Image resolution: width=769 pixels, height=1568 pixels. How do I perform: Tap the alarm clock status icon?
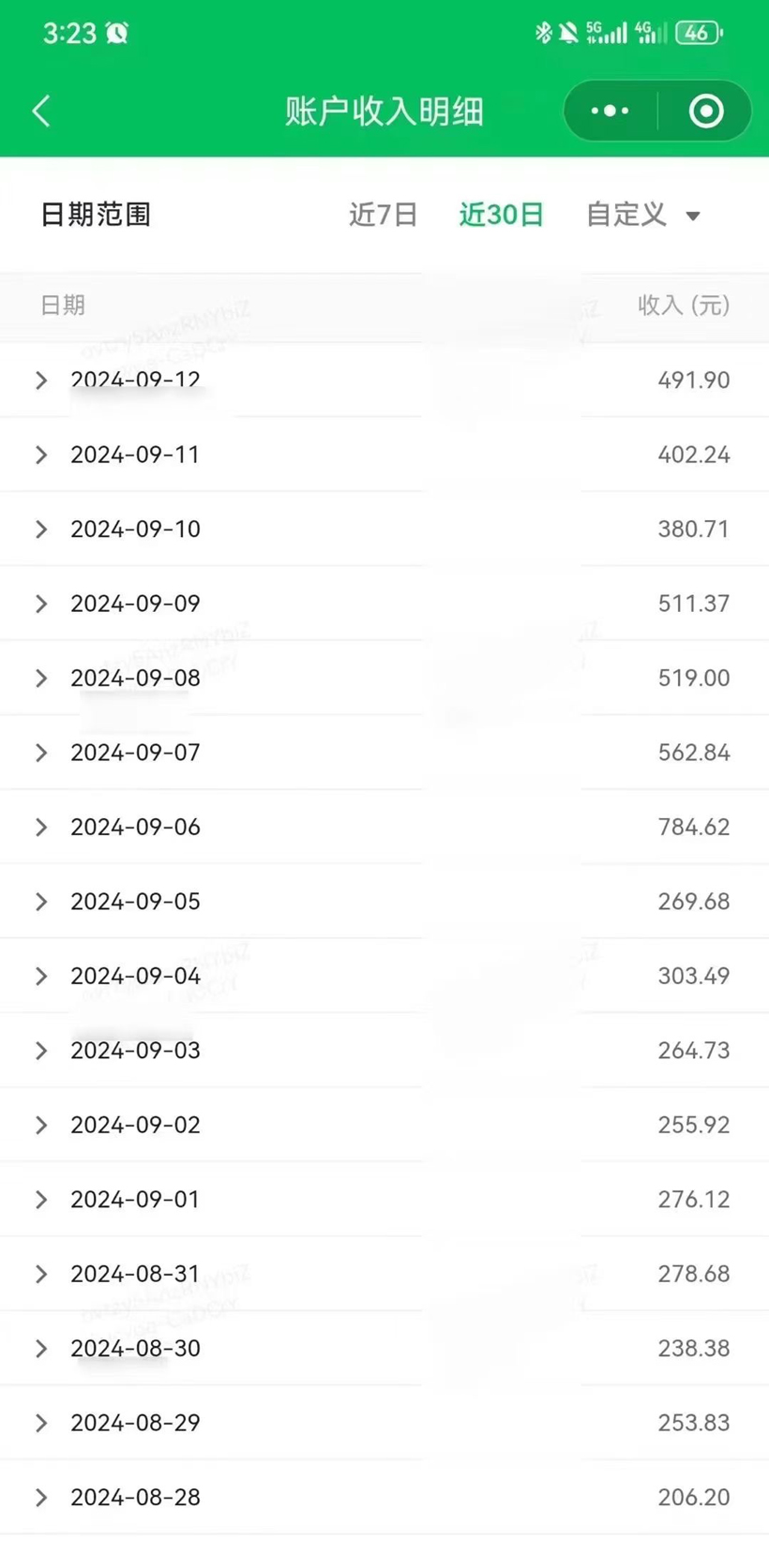[x=117, y=34]
